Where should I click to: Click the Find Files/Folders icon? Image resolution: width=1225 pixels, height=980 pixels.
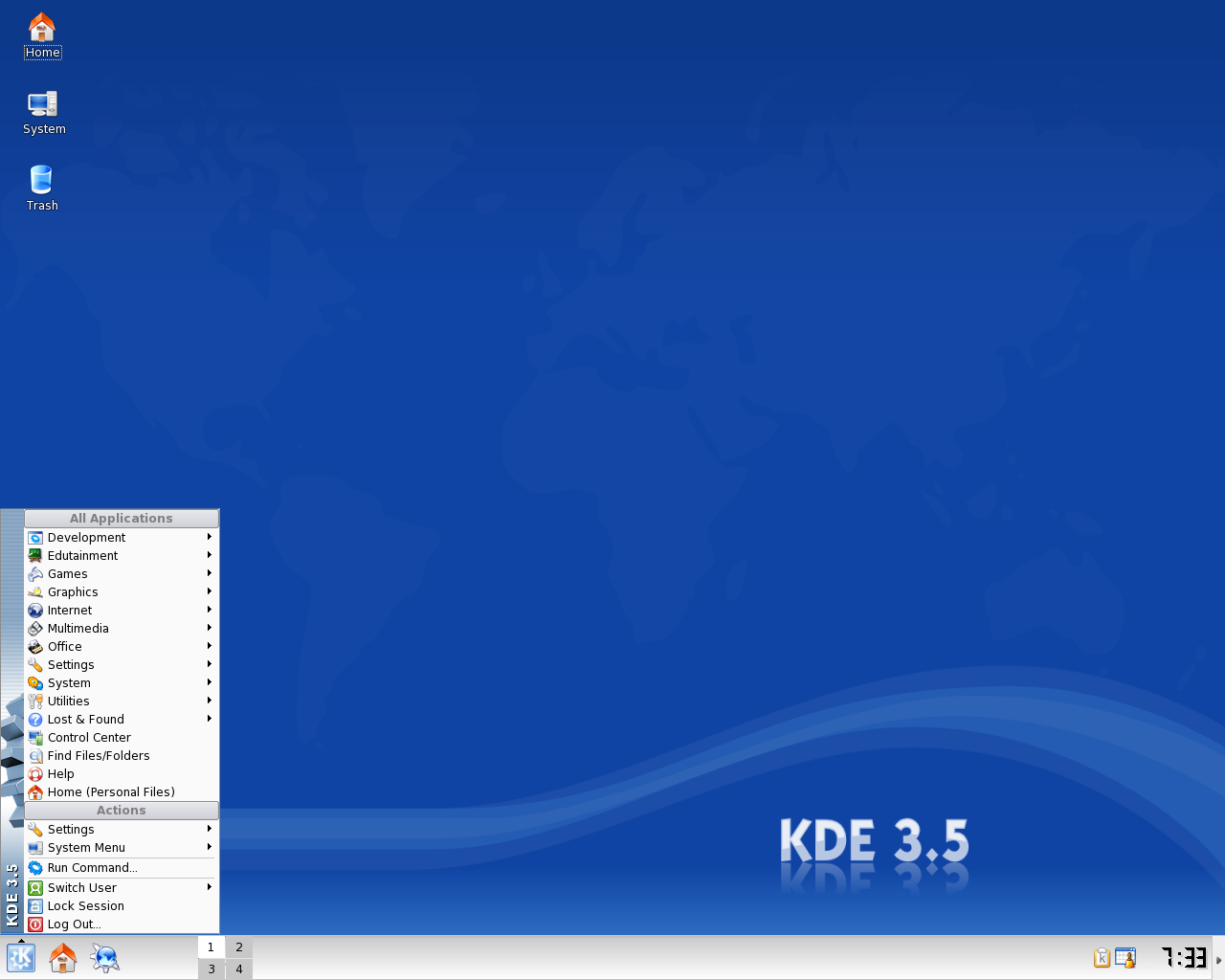pyautogui.click(x=35, y=756)
